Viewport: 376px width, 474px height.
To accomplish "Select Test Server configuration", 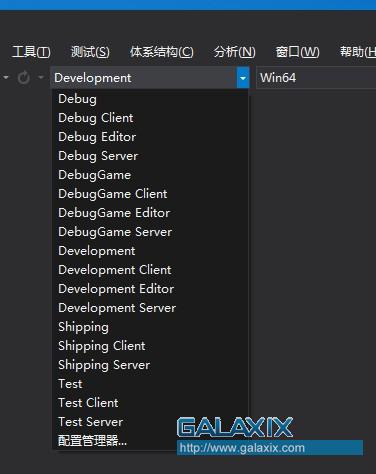I will [x=150, y=422].
